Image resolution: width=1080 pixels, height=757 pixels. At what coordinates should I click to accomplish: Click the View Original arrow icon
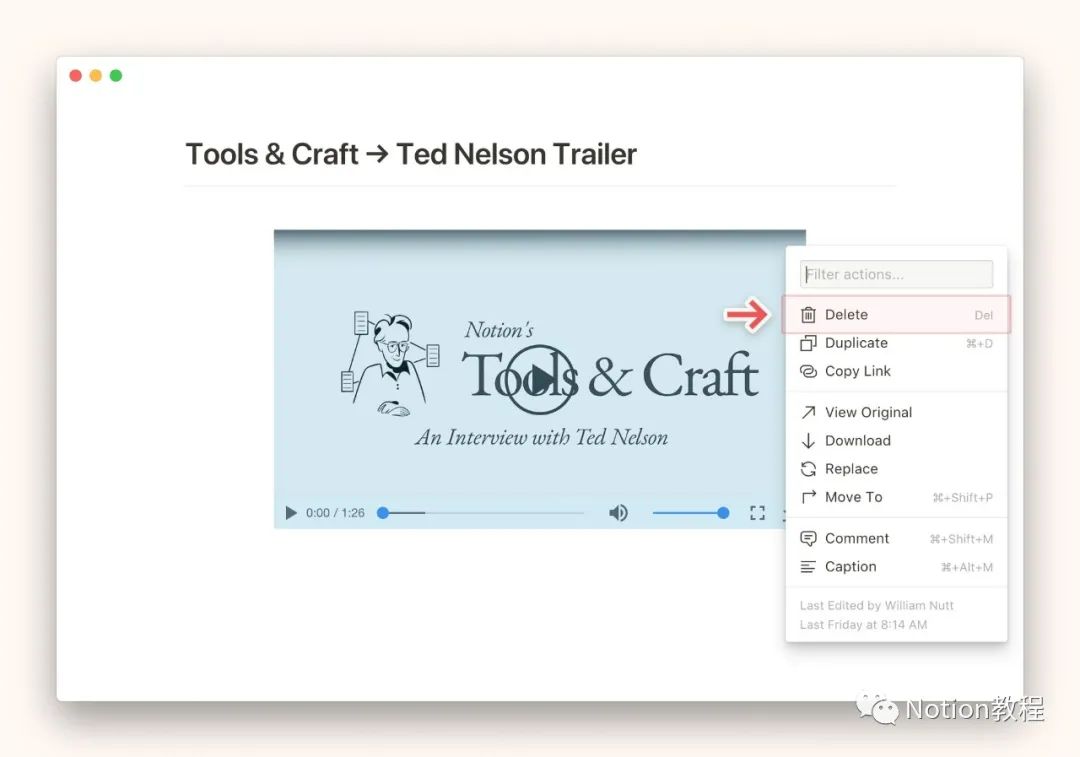pos(808,412)
